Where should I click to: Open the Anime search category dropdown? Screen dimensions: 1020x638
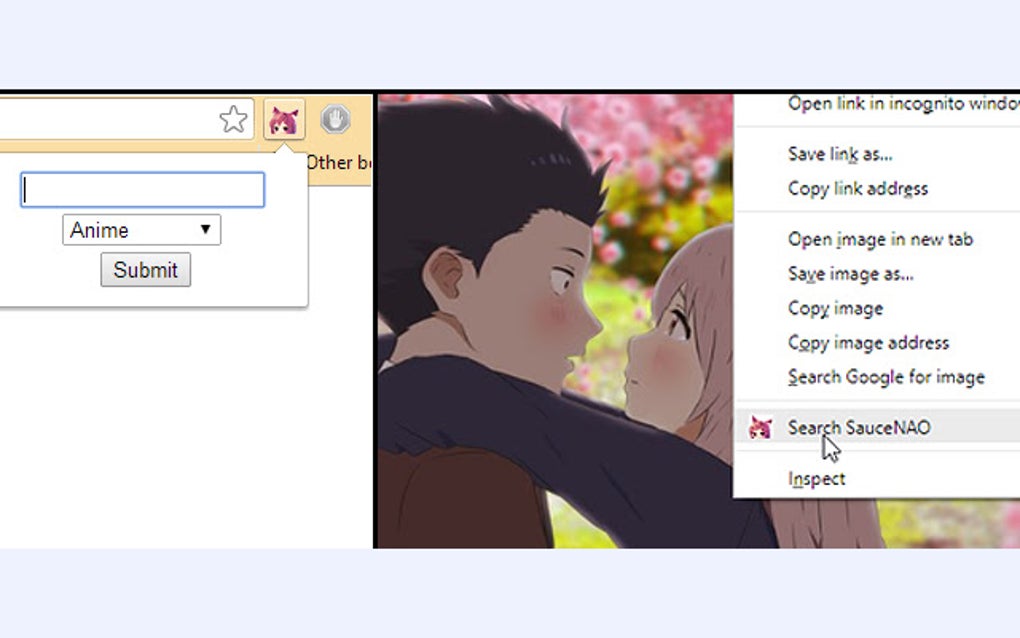pos(141,229)
